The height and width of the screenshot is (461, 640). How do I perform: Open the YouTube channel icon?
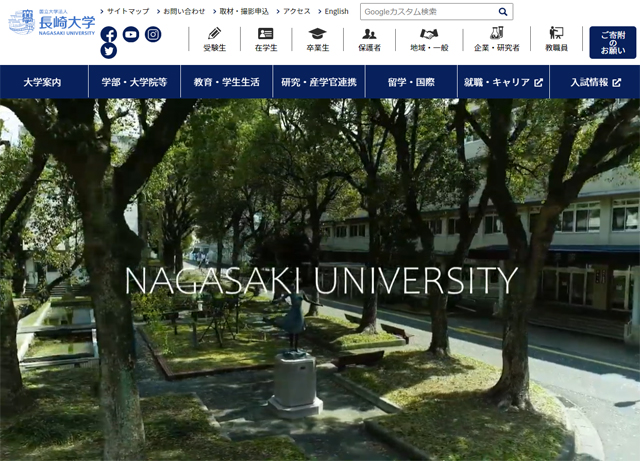click(131, 35)
